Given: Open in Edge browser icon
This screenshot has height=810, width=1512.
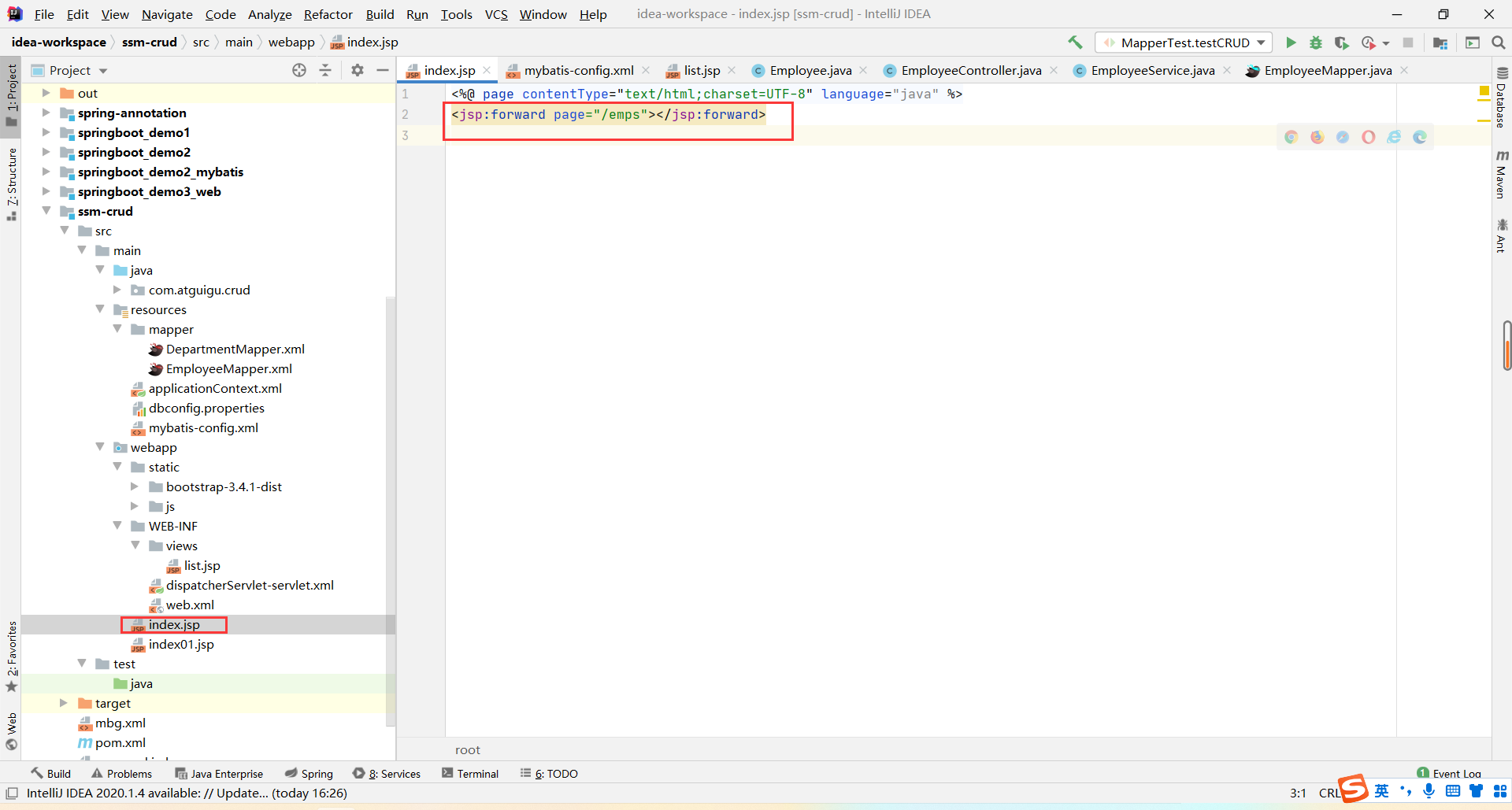Looking at the screenshot, I should (x=1420, y=137).
